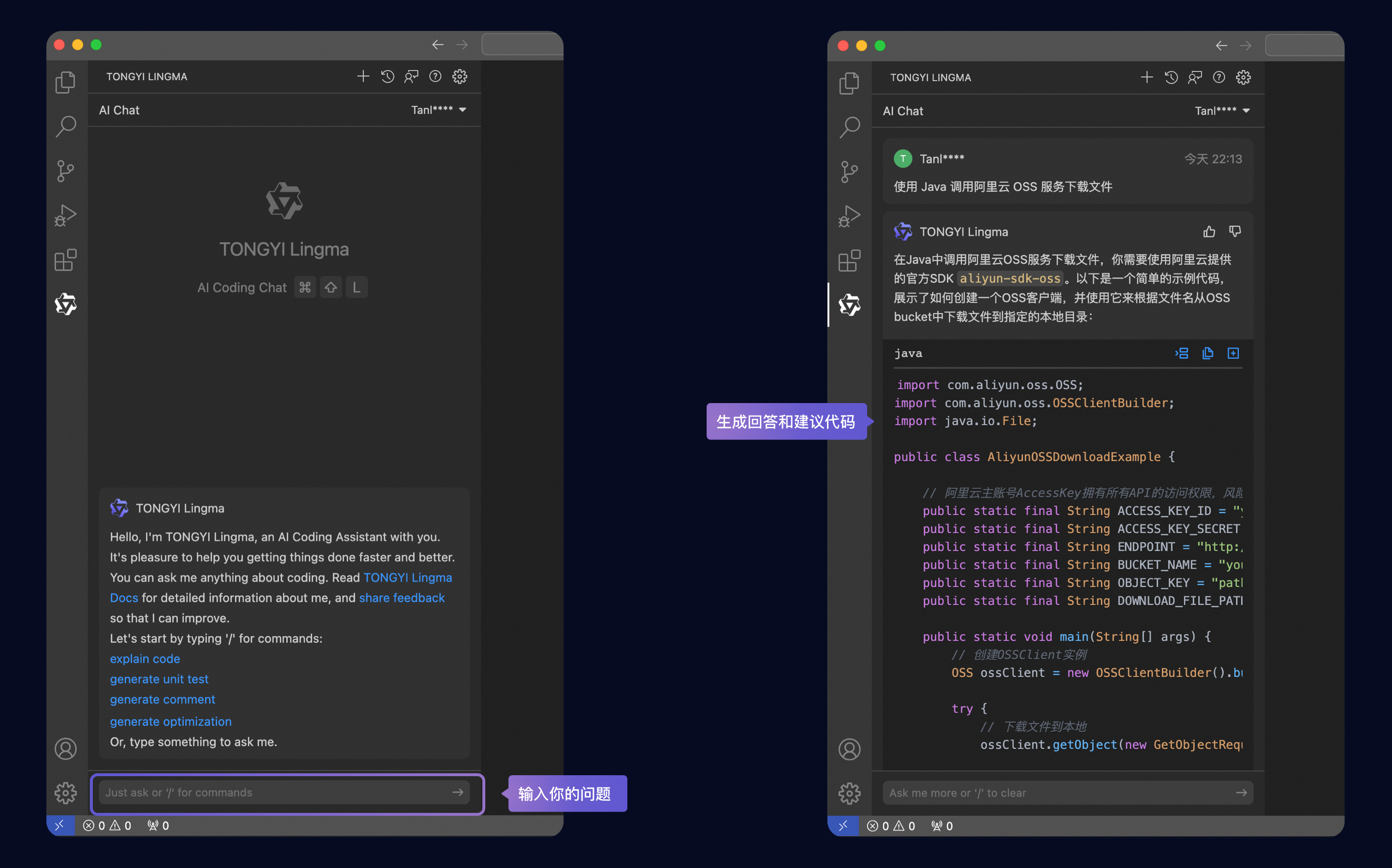Start new chat with plus icon, right window
Image resolution: width=1392 pixels, height=868 pixels.
coord(1146,77)
